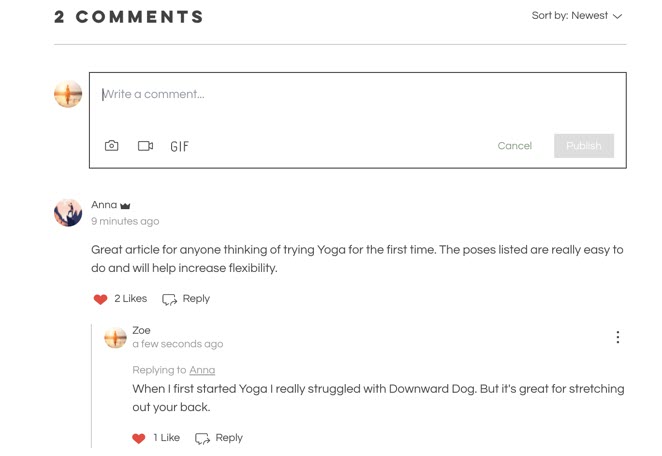Click the Zoe username
The height and width of the screenshot is (456, 662).
coord(141,330)
